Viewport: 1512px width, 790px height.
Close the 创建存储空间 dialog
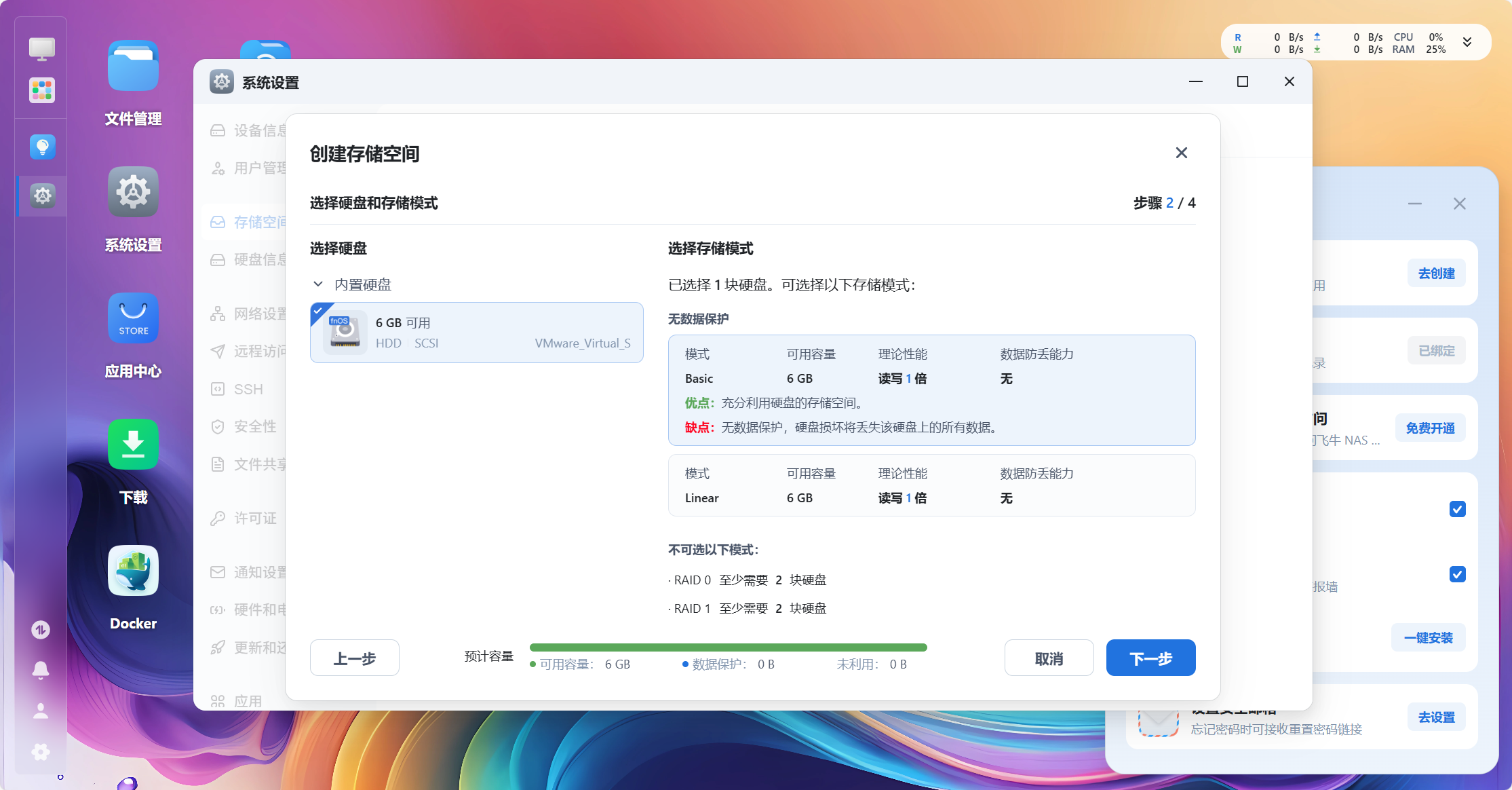pos(1181,153)
